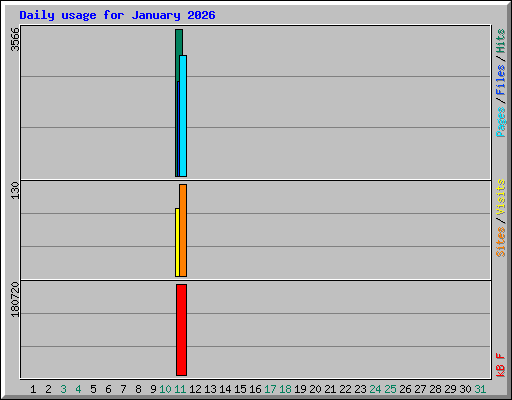Click day 3 on the x-axis
512x400 pixels.
[63, 389]
